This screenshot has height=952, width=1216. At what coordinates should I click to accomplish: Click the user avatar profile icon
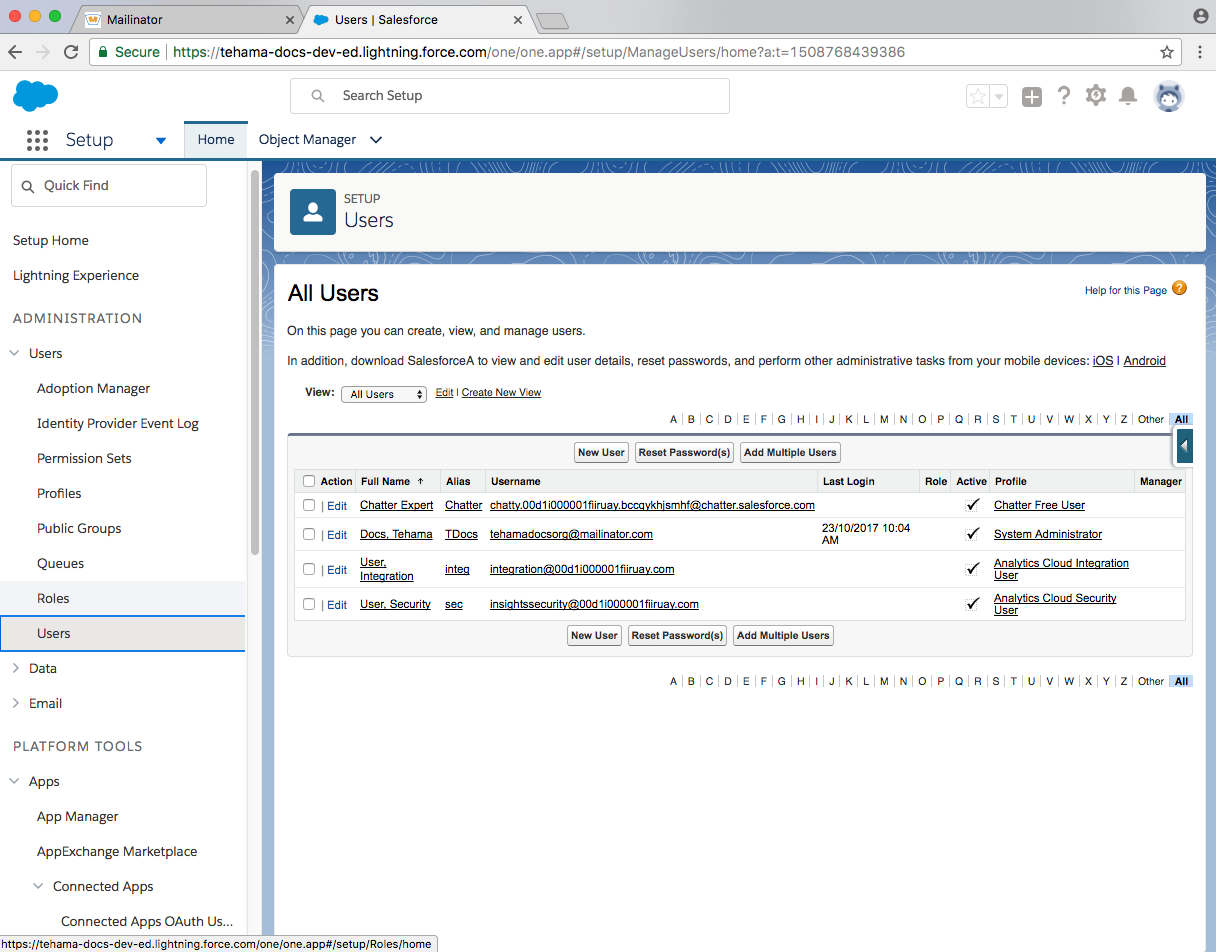[1169, 96]
